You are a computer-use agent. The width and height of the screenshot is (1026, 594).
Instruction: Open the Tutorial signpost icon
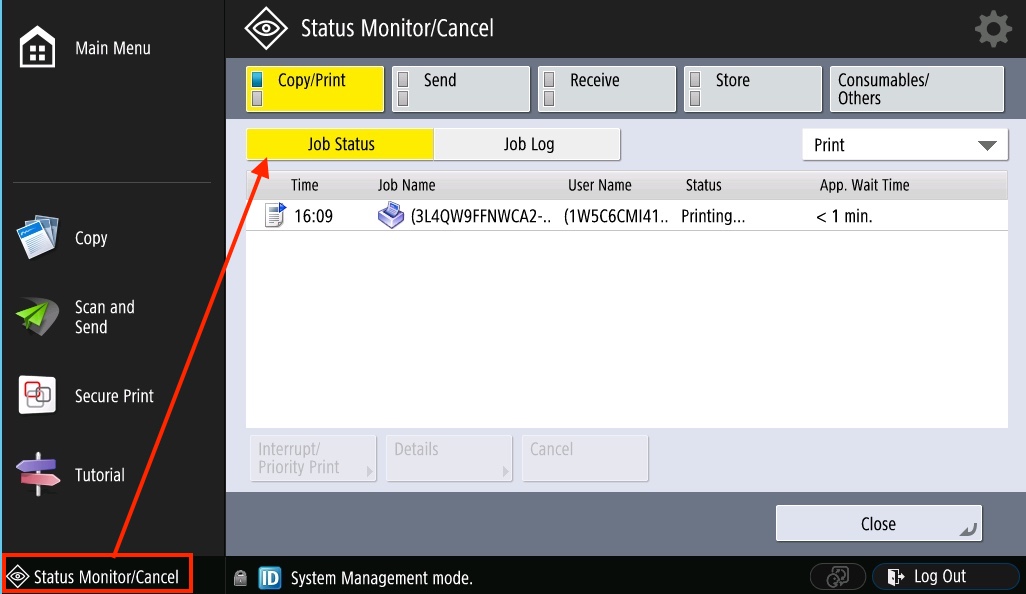(x=38, y=475)
